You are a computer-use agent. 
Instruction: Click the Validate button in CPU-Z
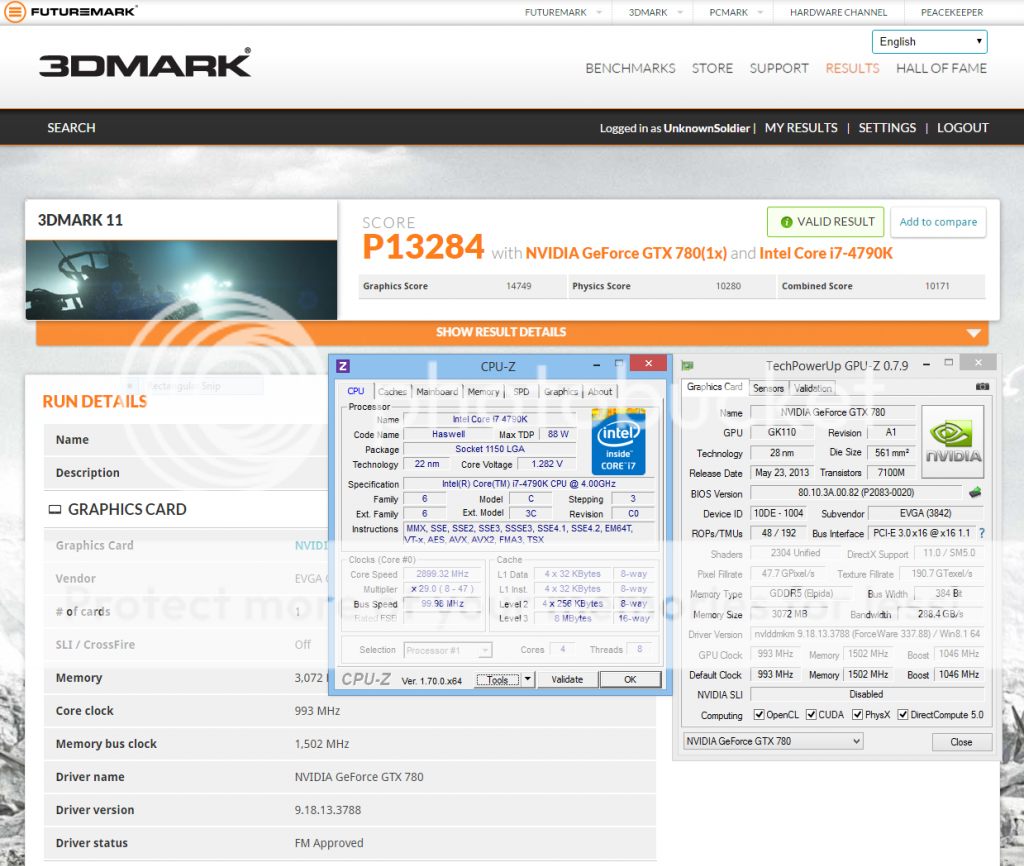click(567, 679)
